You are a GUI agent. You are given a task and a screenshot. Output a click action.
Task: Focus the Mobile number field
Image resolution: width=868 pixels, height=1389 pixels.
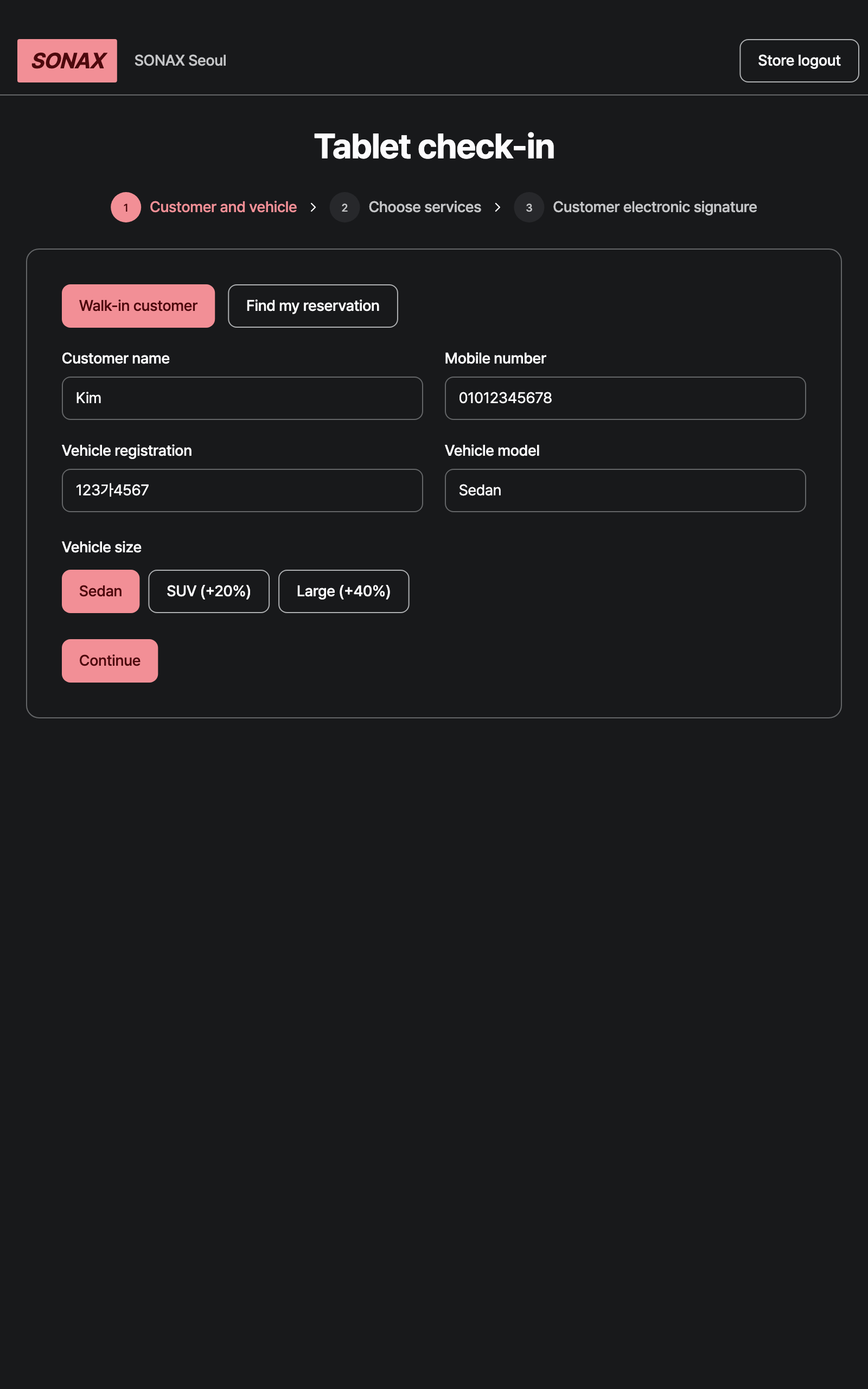(x=625, y=398)
